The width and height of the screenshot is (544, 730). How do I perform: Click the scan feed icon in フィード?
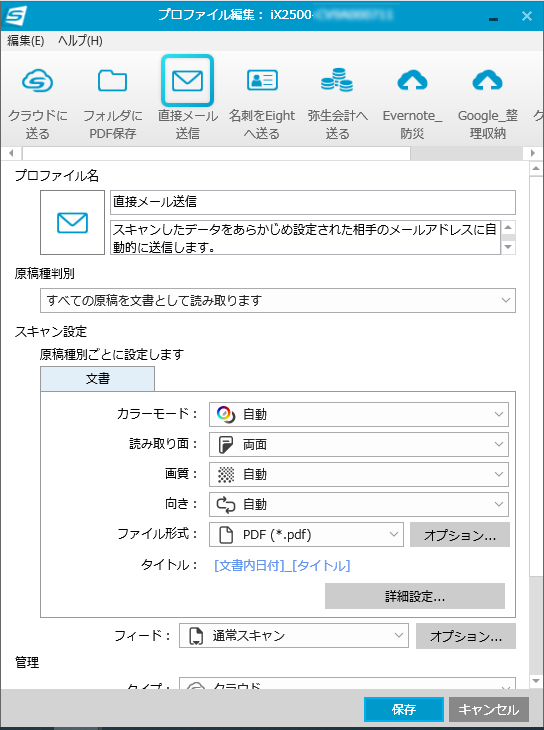[196, 636]
